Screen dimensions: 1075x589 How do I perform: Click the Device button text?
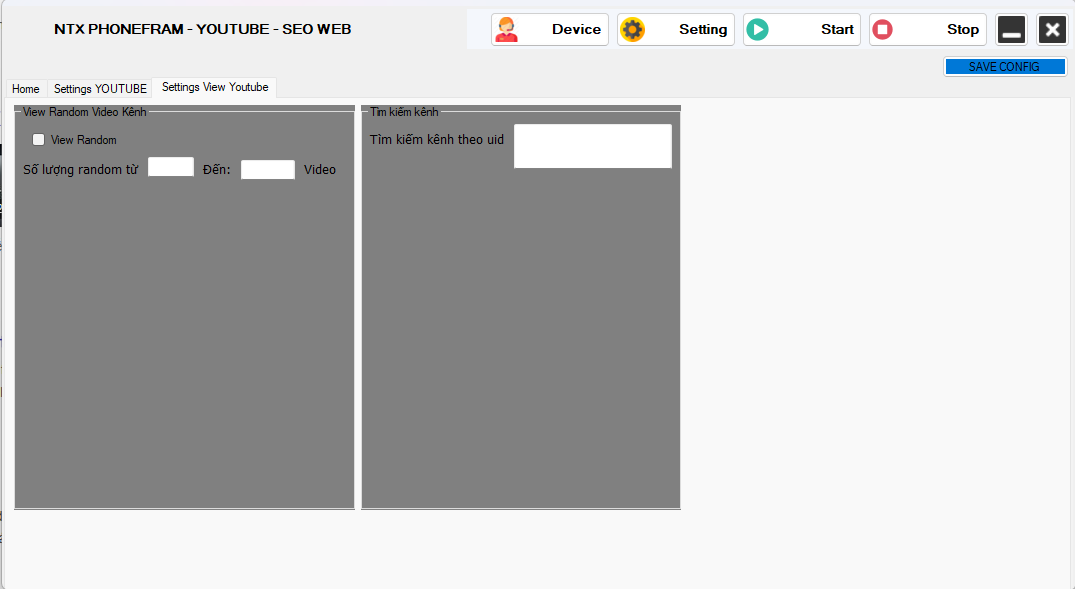576,30
